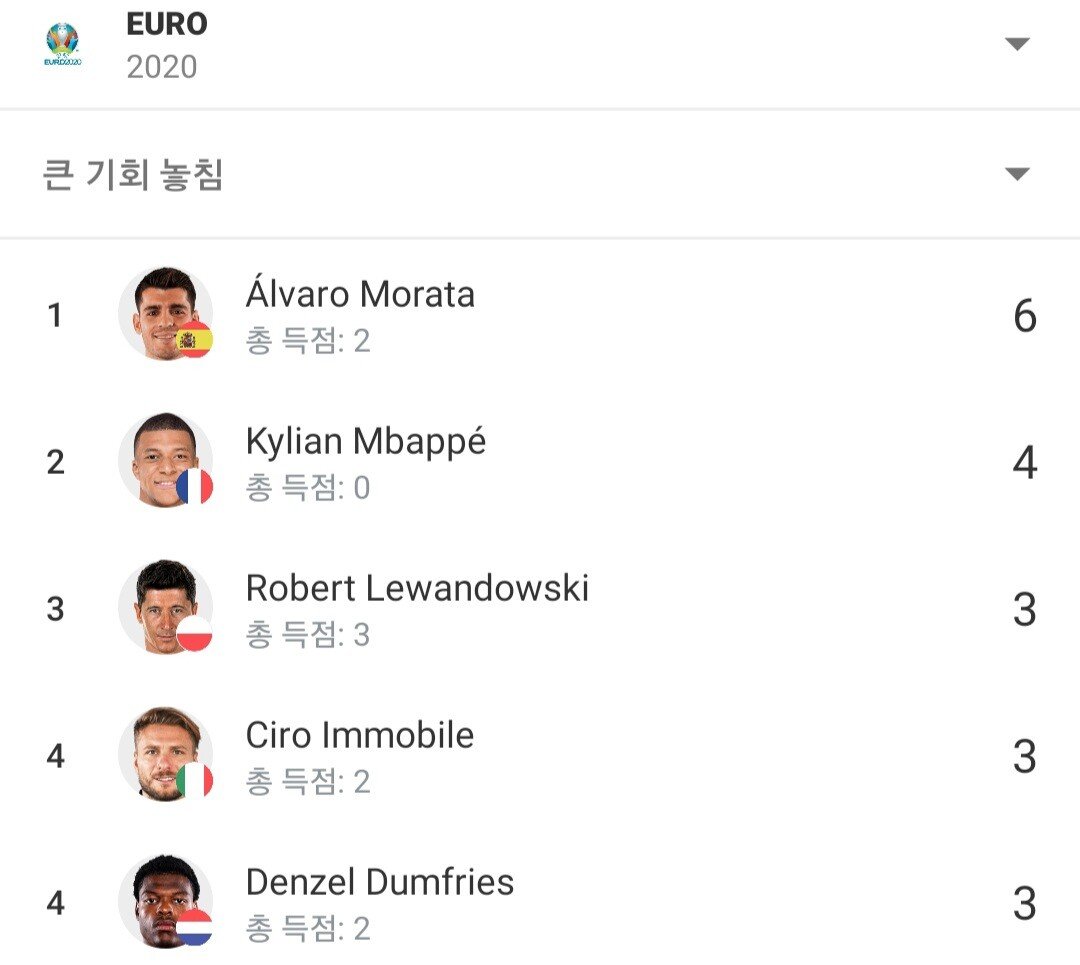1080x965 pixels.
Task: Open Robert Lewandowski's avatar
Action: coord(160,604)
